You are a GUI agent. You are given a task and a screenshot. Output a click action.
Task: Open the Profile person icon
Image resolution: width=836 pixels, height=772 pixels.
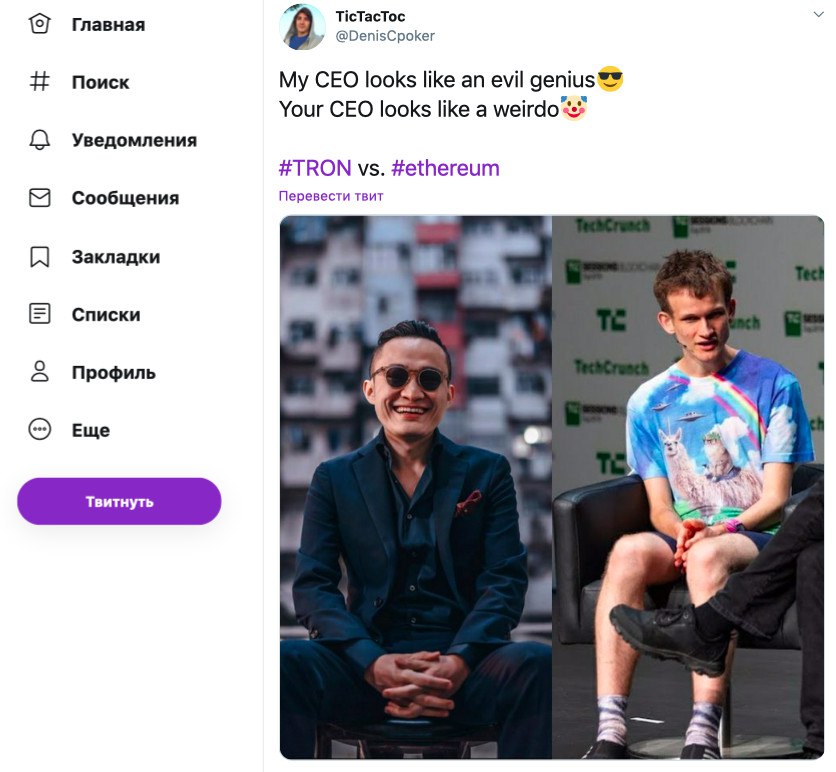pos(40,372)
